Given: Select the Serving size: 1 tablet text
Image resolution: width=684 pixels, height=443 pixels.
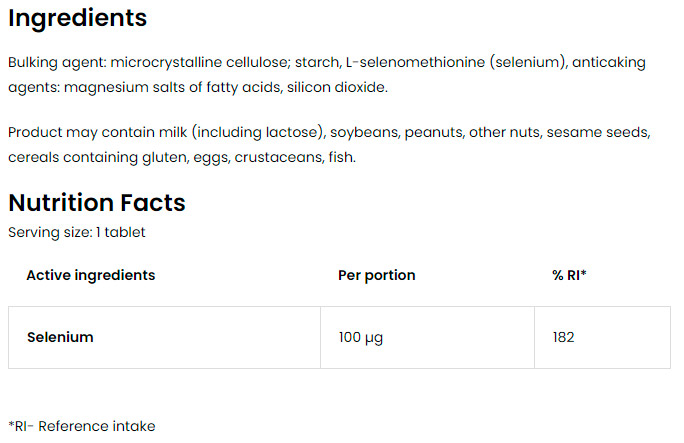Looking at the screenshot, I should [x=77, y=232].
